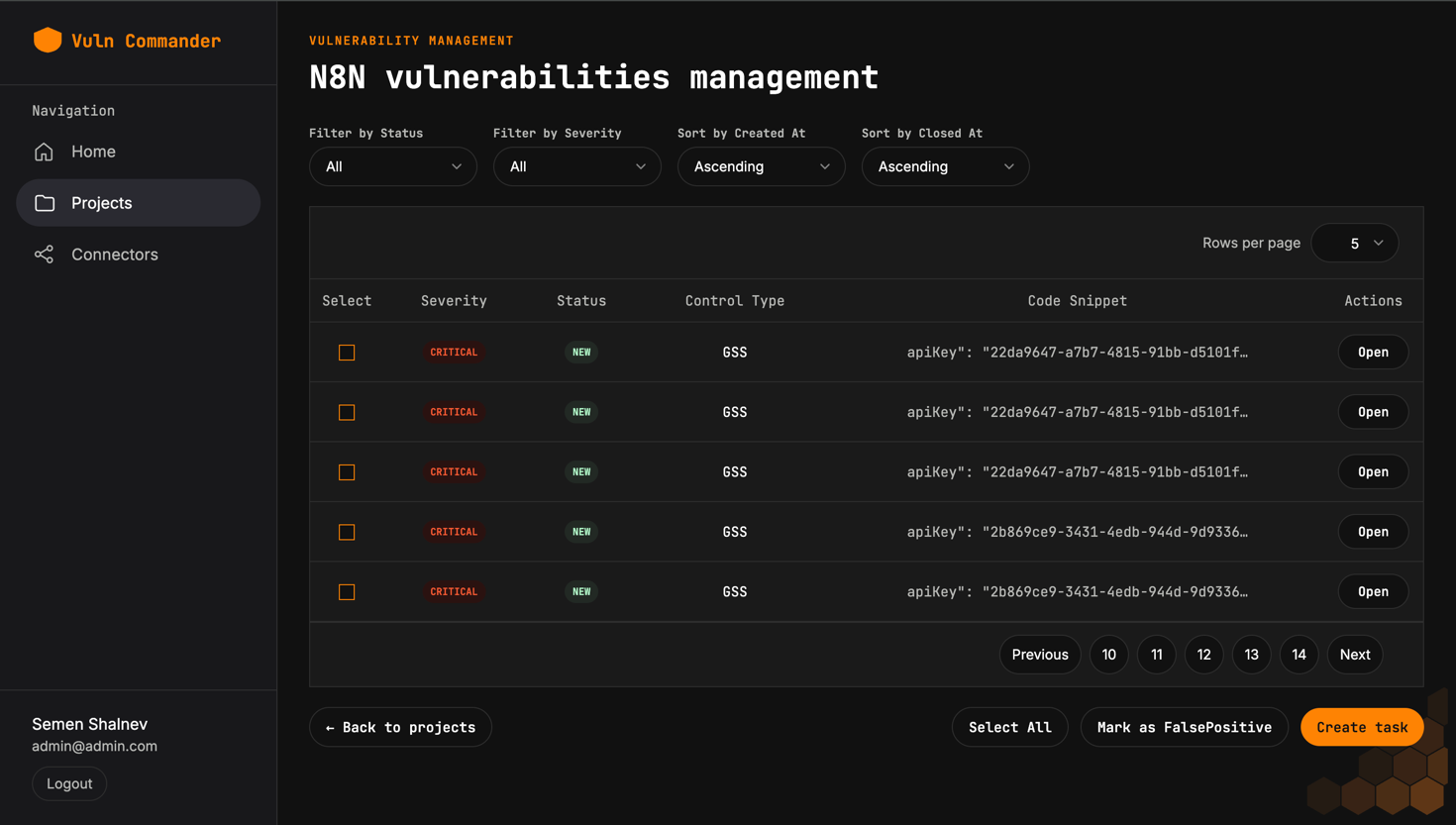Viewport: 1456px width, 825px height.
Task: Click the Actions column header
Action: tap(1373, 301)
